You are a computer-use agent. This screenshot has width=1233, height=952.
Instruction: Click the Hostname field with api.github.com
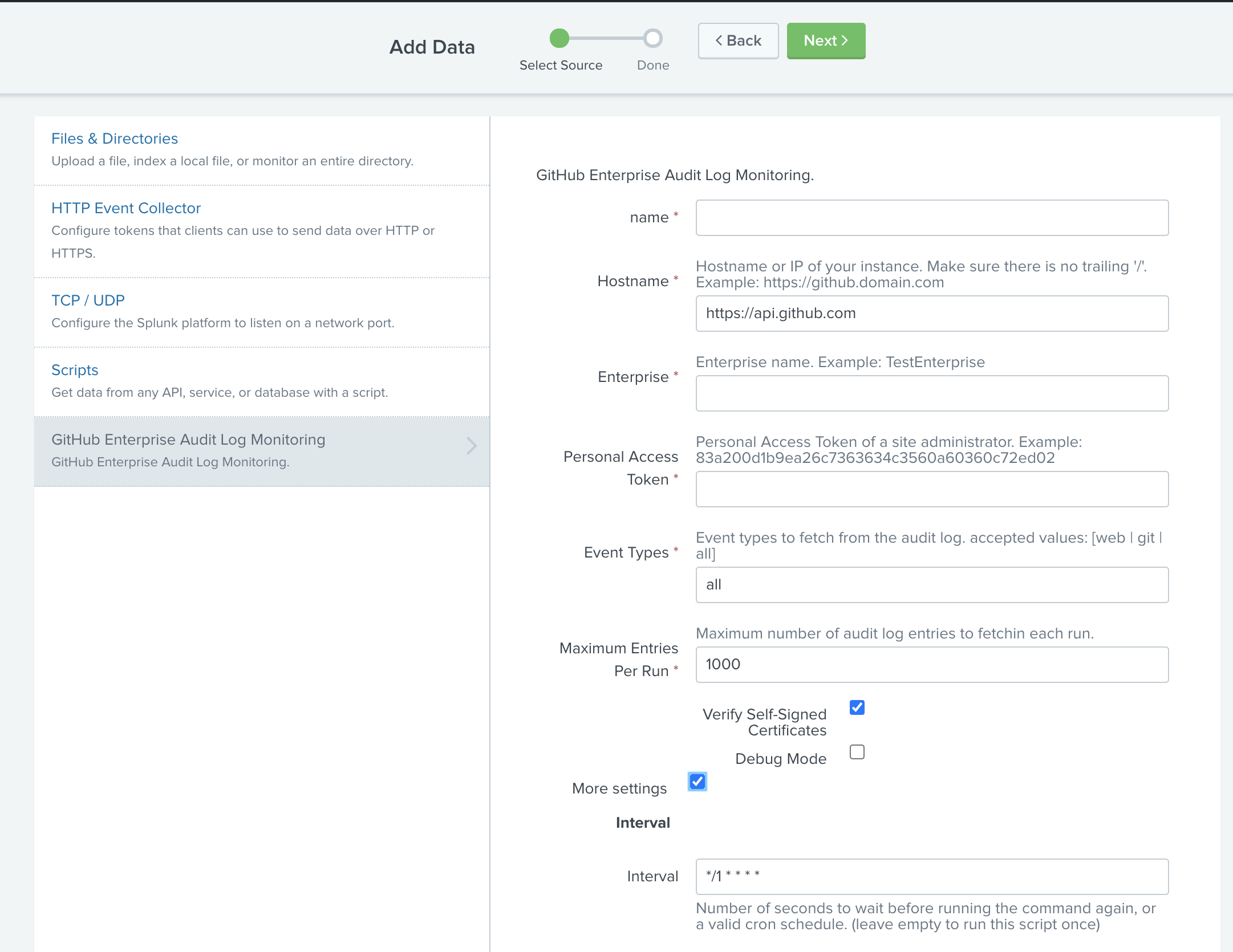931,314
